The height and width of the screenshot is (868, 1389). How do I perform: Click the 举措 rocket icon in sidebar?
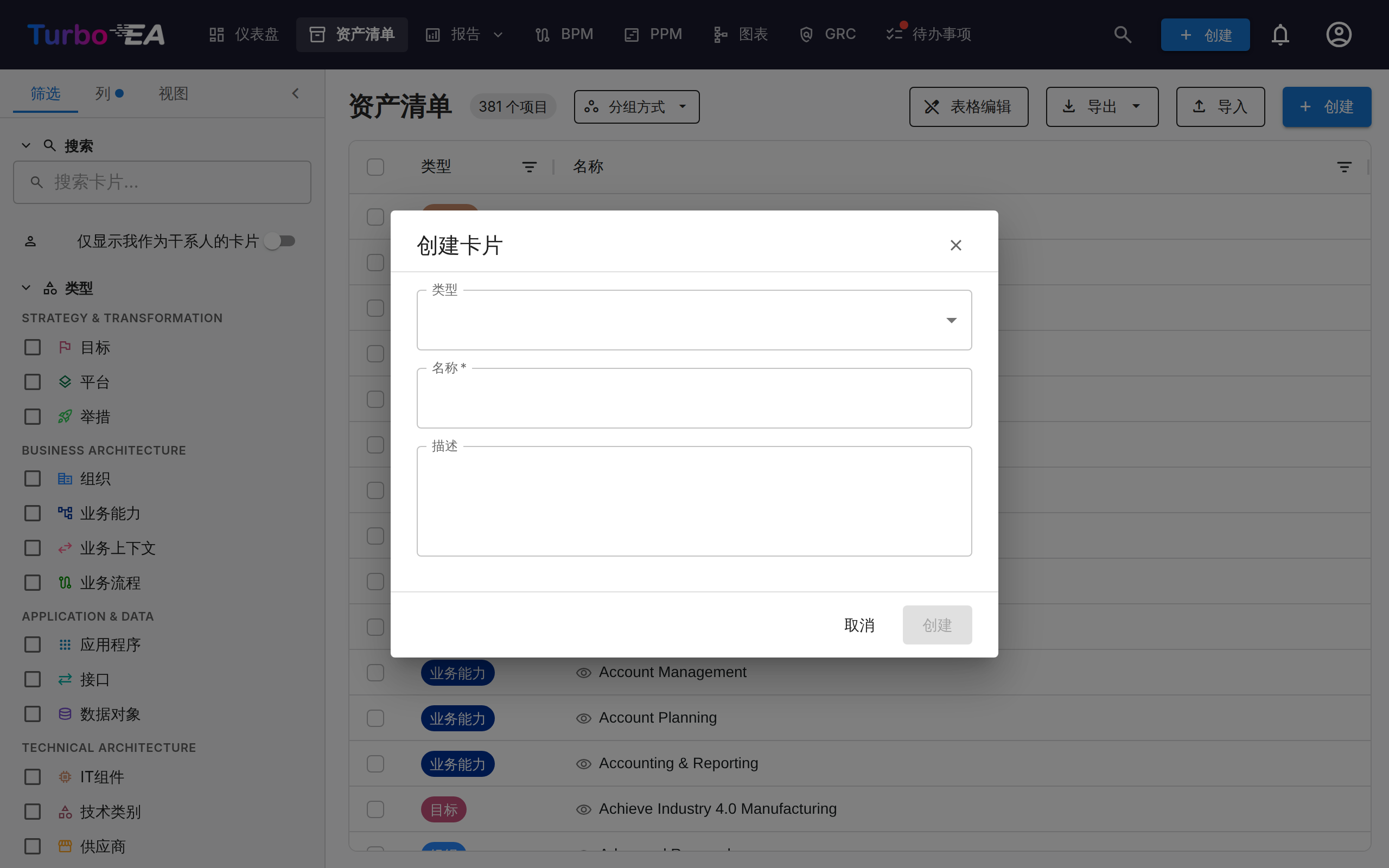click(x=65, y=417)
